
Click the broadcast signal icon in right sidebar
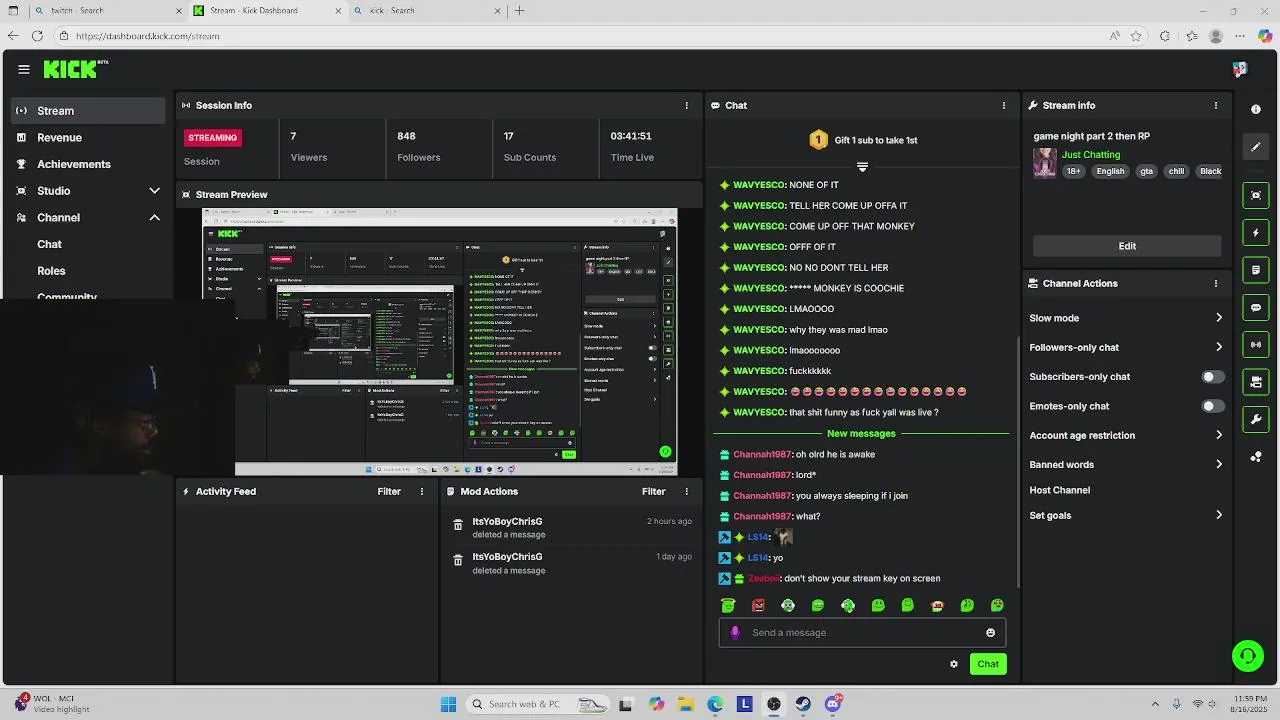(1256, 345)
